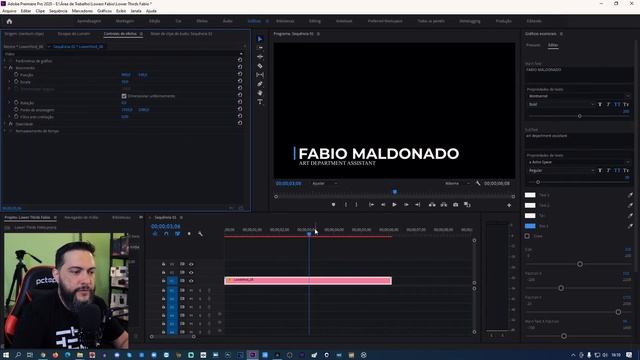Screen dimensions: 640x360
Task: Pick color with the Text 1 eyedropper
Action: tap(630, 195)
